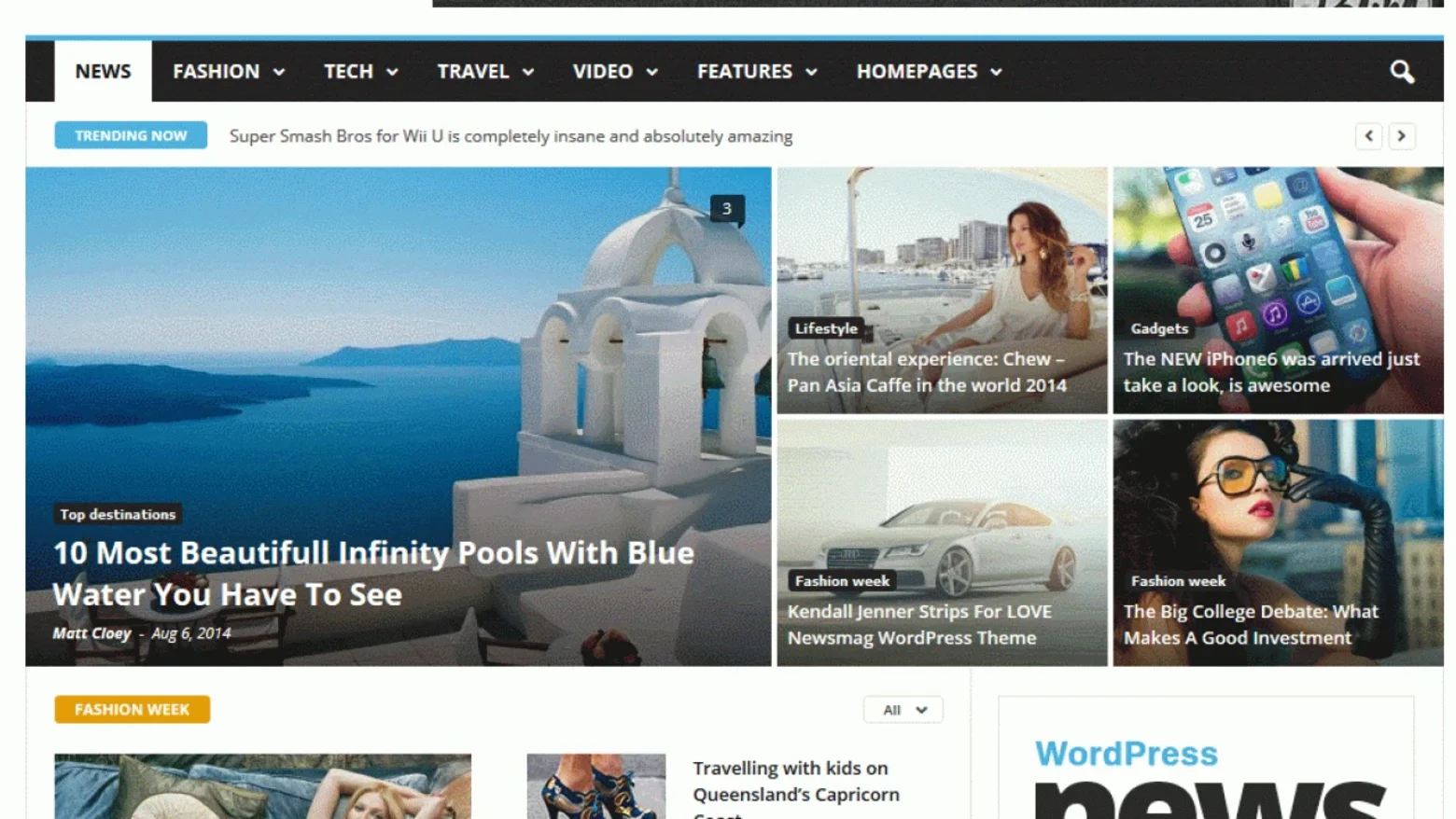Expand the Homepages menu chevron
Screen dimensions: 1456x819
click(x=996, y=72)
